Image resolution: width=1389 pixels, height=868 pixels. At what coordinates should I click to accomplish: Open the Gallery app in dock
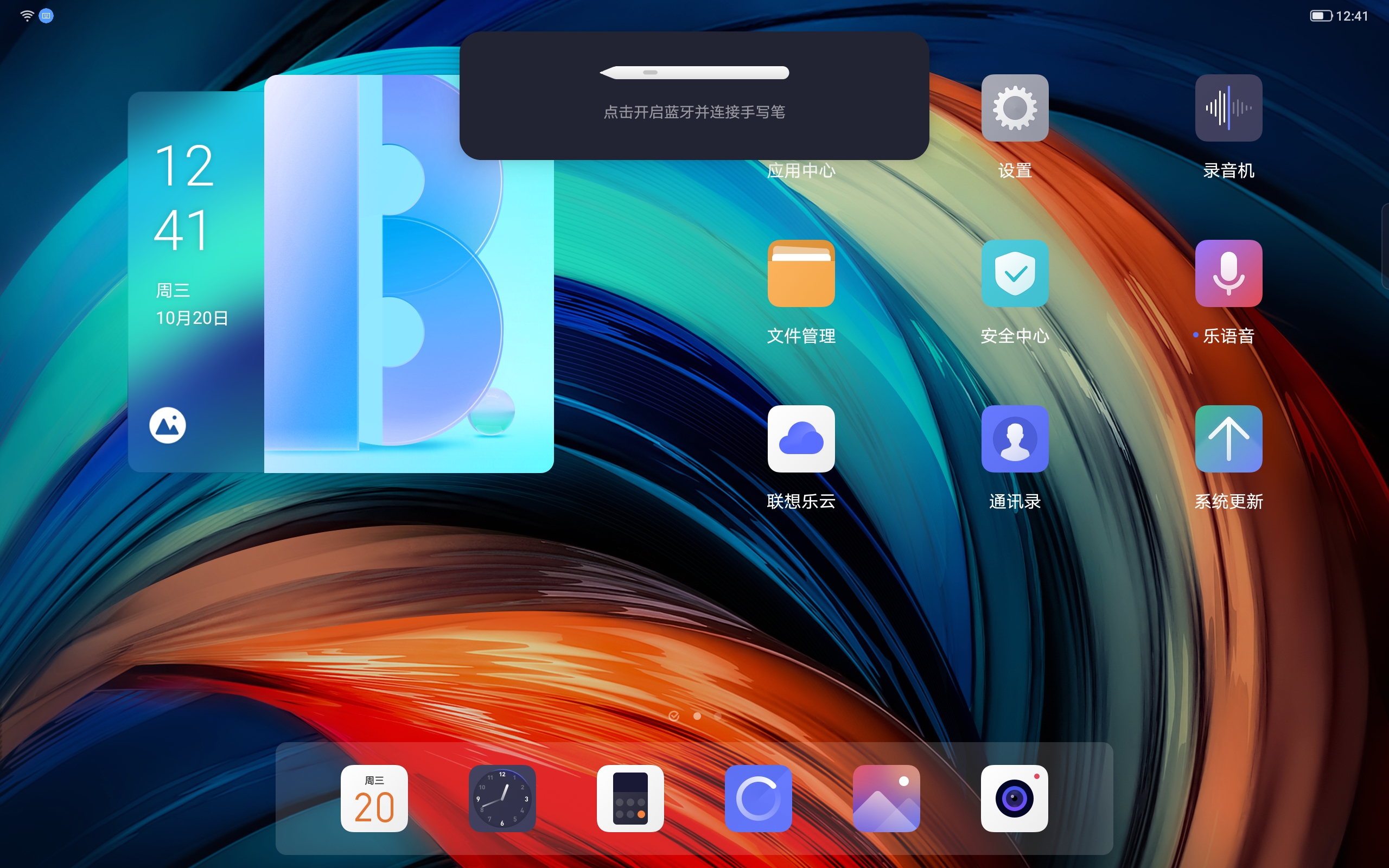886,798
